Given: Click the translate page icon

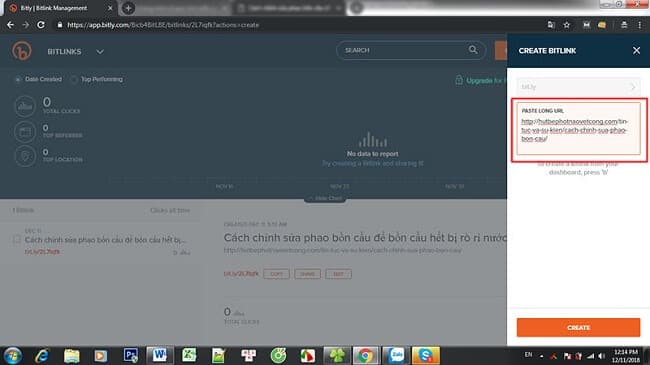Looking at the screenshot, I should pos(551,25).
